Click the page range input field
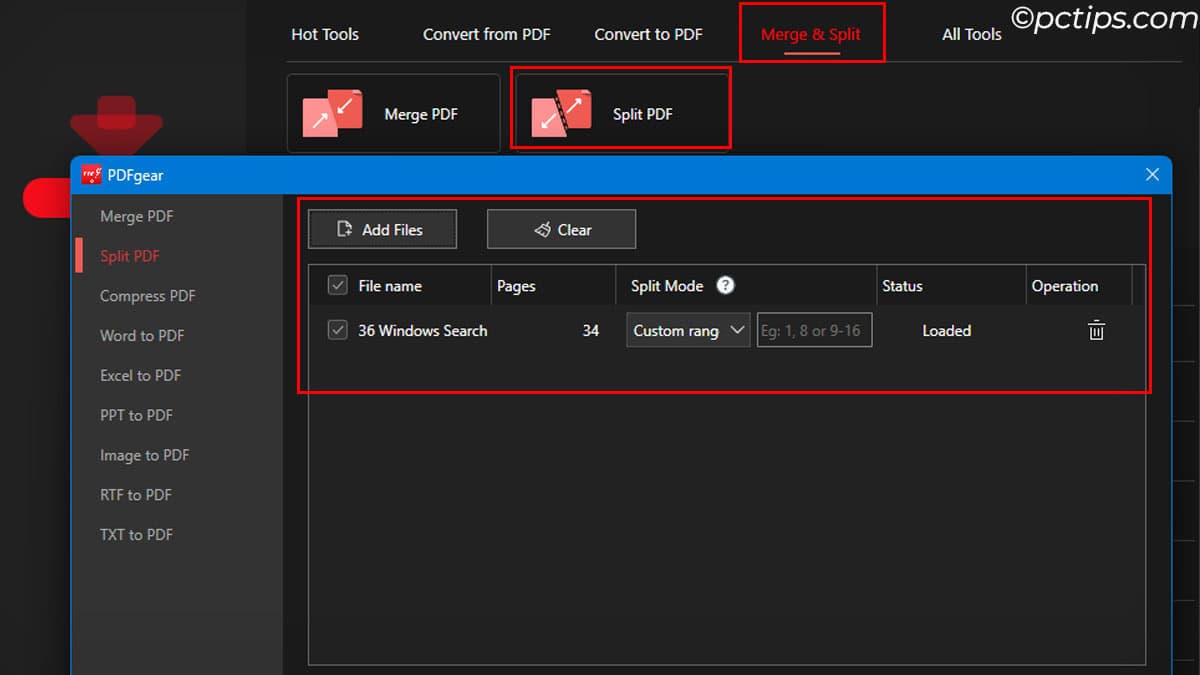This screenshot has width=1200, height=675. click(x=814, y=331)
